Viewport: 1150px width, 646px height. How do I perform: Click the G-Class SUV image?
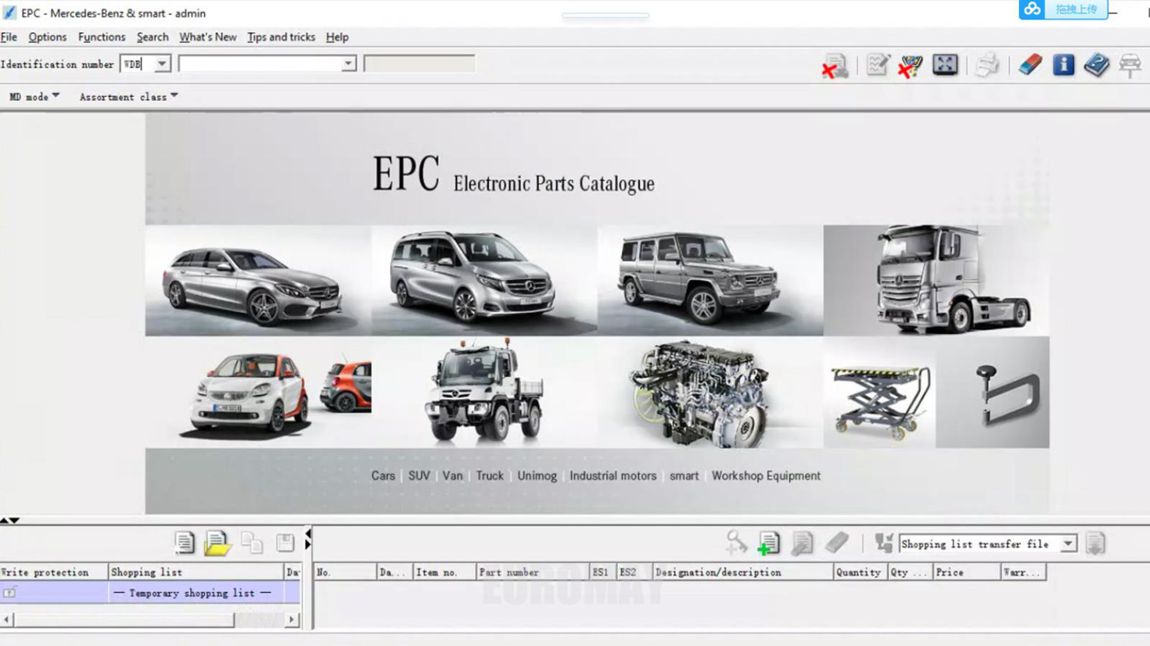click(x=710, y=281)
